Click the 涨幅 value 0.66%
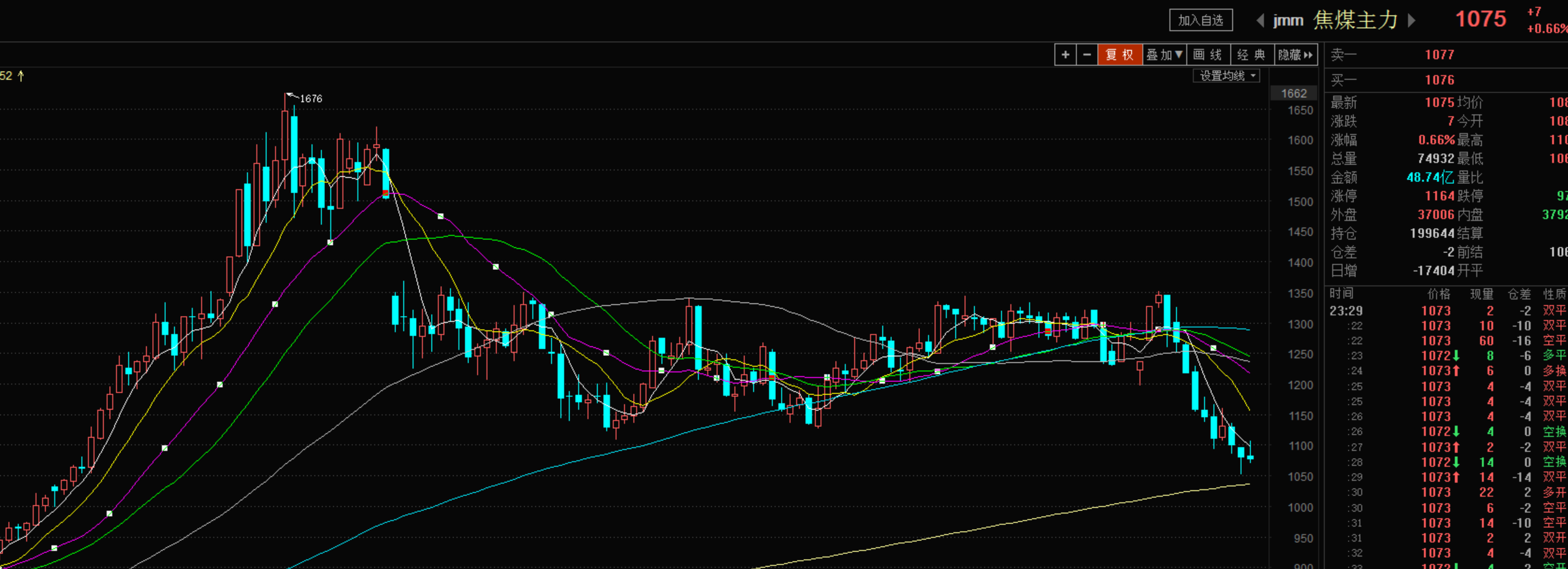 tap(1436, 140)
